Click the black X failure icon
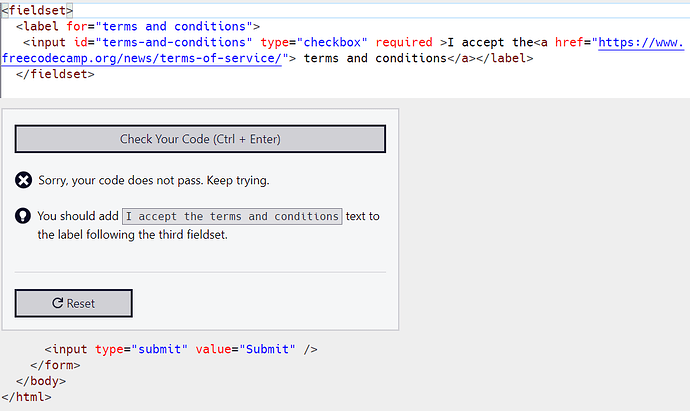 (23, 180)
